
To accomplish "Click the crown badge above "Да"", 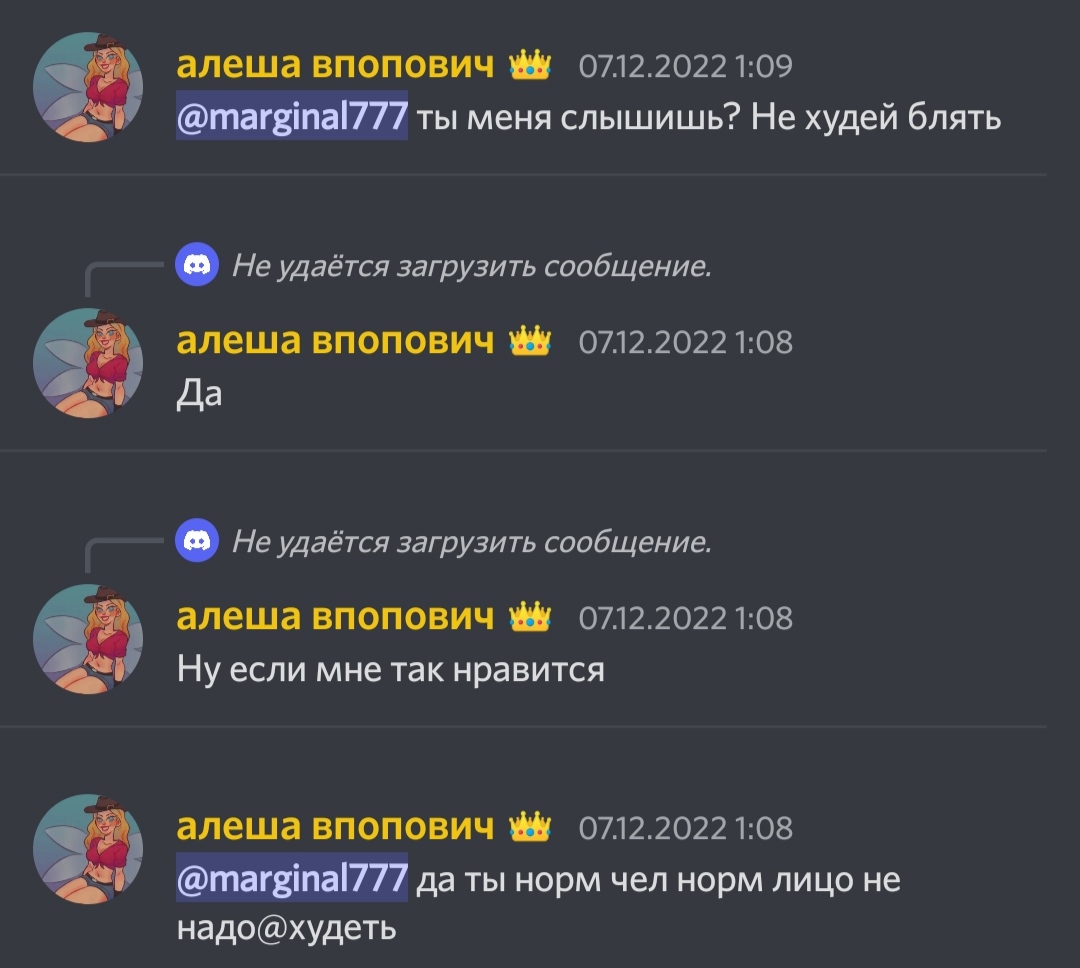I will coord(530,342).
